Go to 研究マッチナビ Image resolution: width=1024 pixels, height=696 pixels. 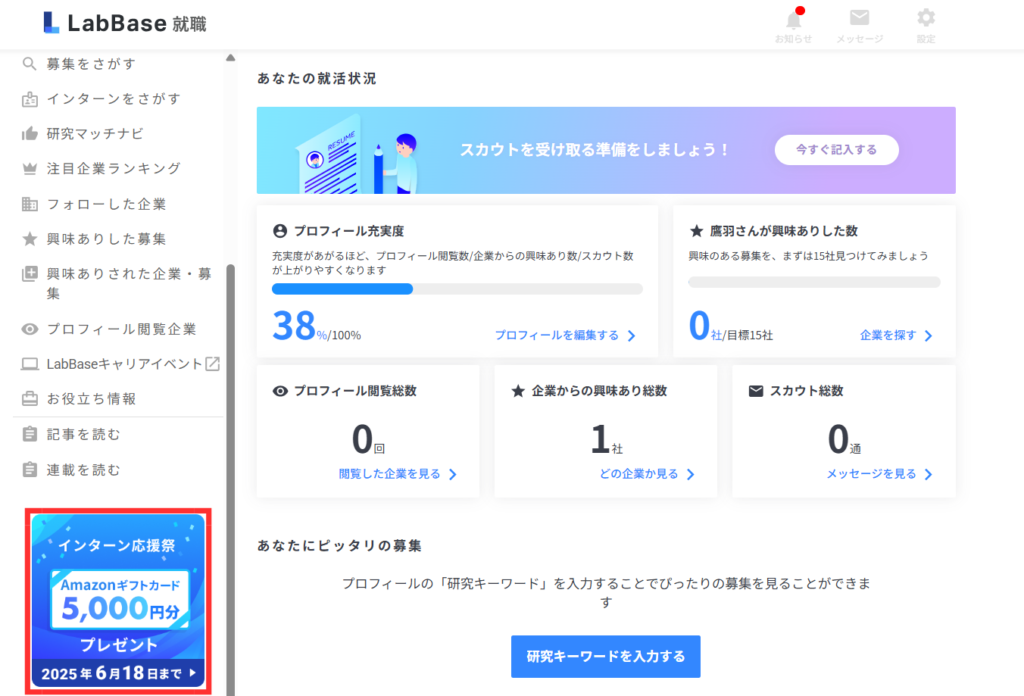tap(95, 134)
